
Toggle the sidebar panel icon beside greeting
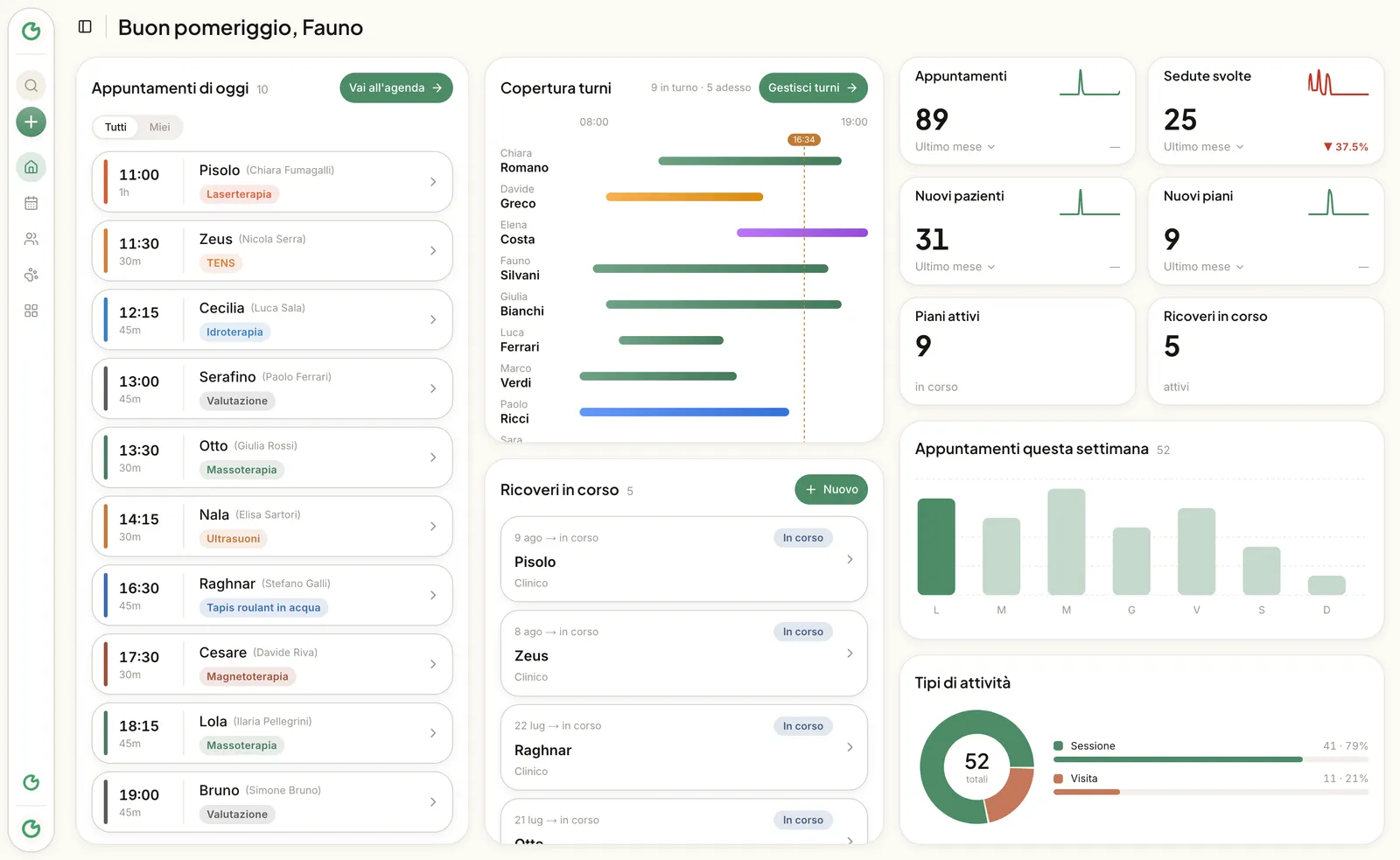tap(85, 27)
